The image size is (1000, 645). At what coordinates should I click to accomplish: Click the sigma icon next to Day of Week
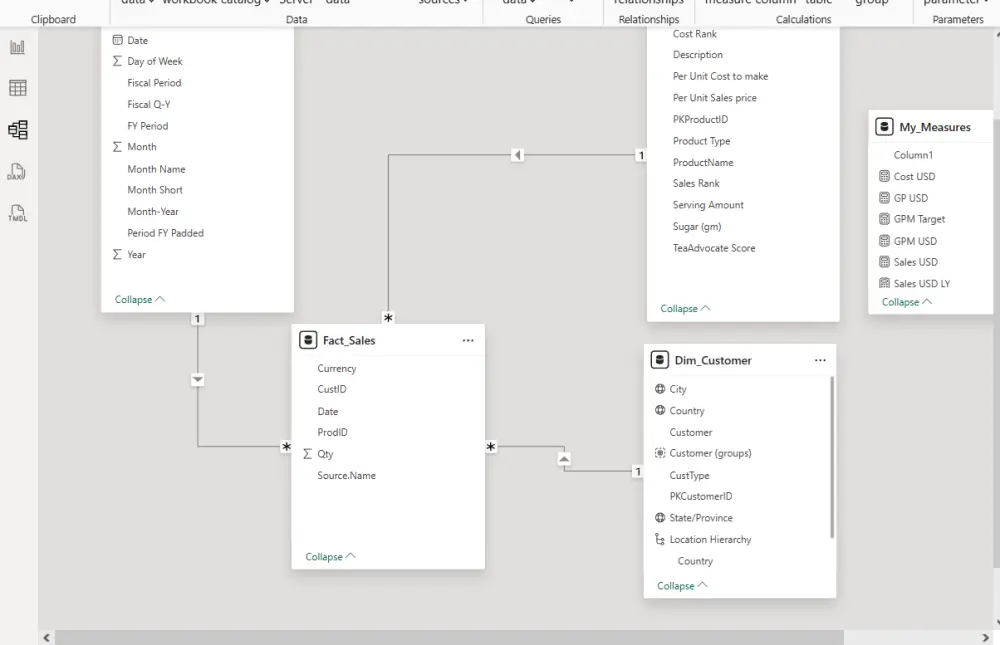(x=117, y=61)
